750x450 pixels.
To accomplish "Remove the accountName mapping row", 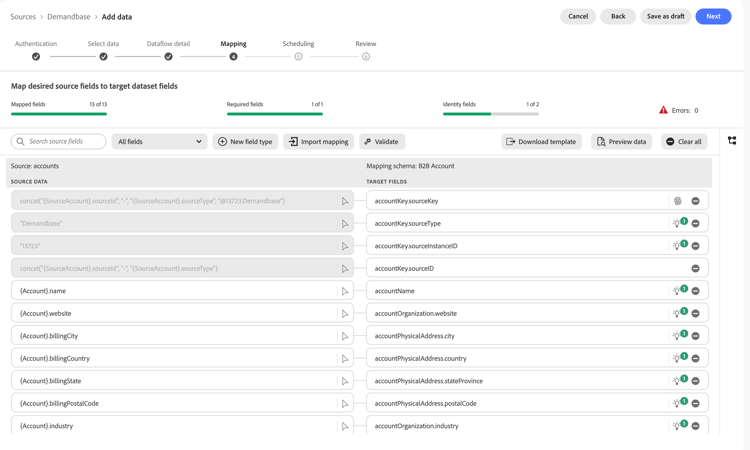I will (x=695, y=291).
